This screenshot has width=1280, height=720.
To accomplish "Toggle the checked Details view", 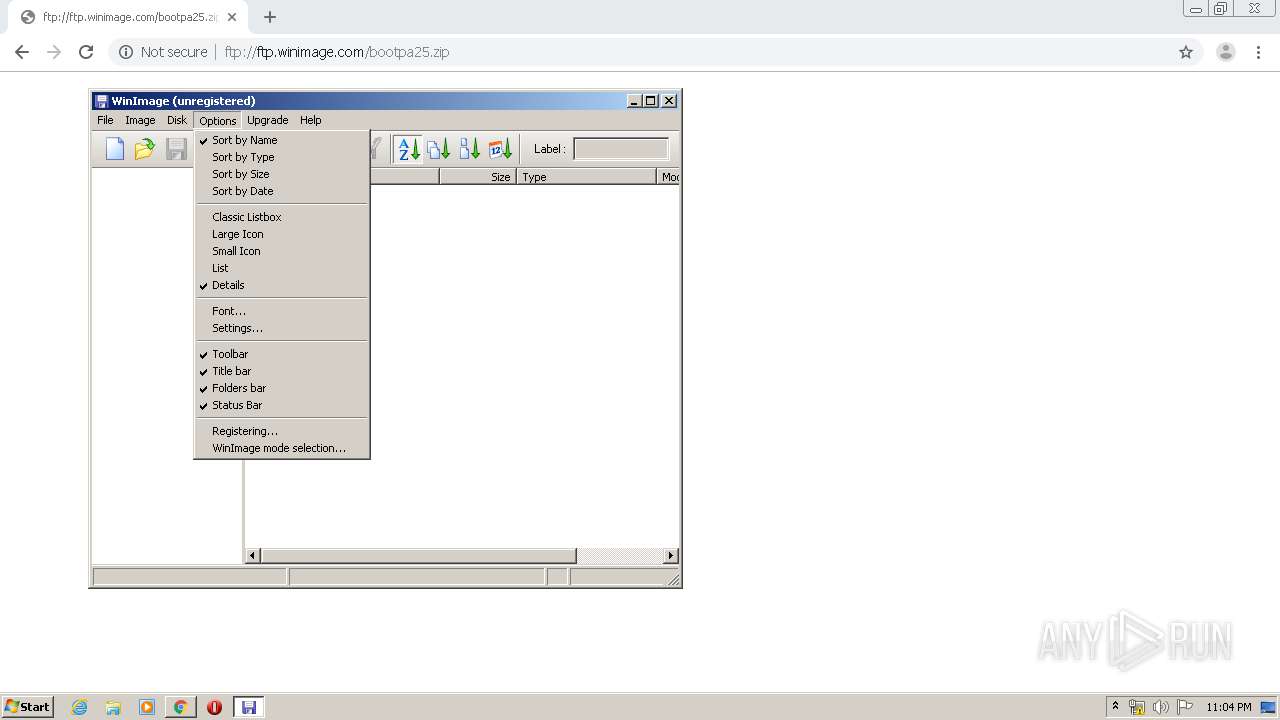I will coord(282,285).
